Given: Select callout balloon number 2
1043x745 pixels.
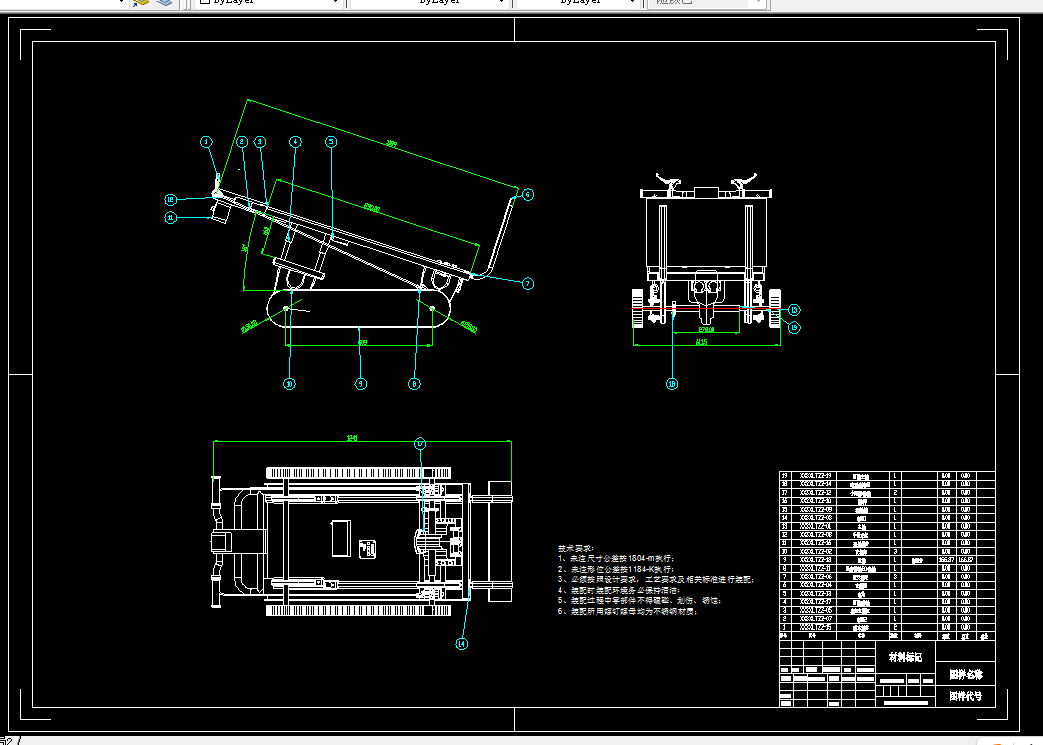Looking at the screenshot, I should tap(242, 142).
